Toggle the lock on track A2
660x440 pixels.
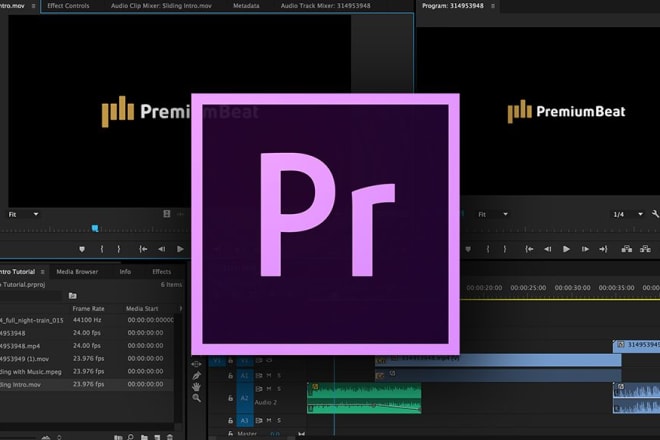point(231,398)
